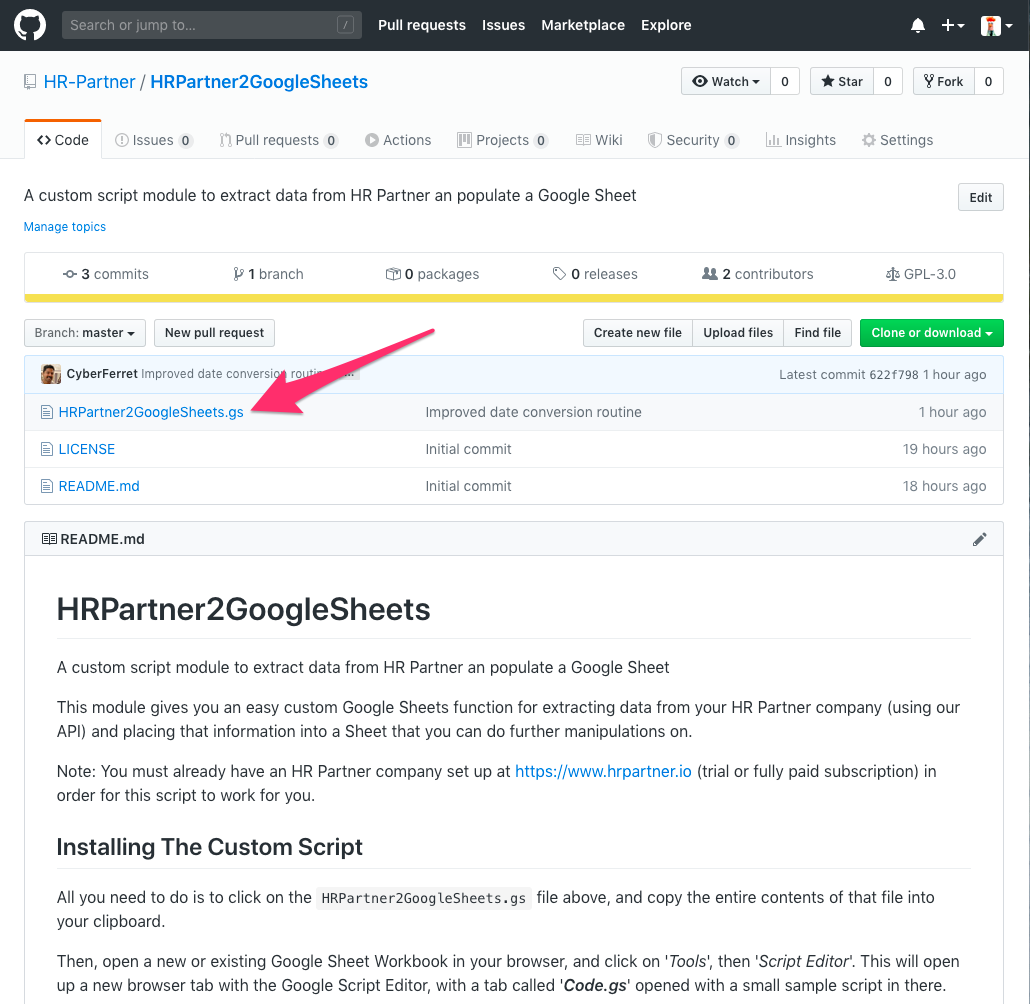Fork this repository
The width and height of the screenshot is (1030, 1004).
coord(944,81)
